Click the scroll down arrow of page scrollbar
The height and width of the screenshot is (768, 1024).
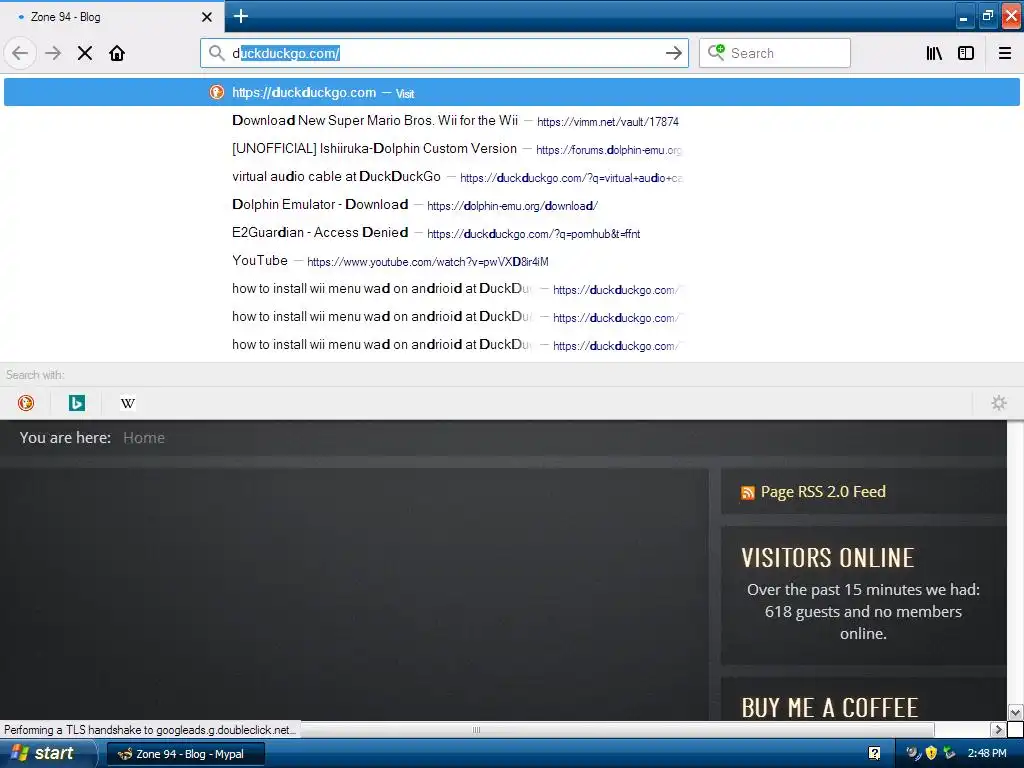[x=1015, y=712]
